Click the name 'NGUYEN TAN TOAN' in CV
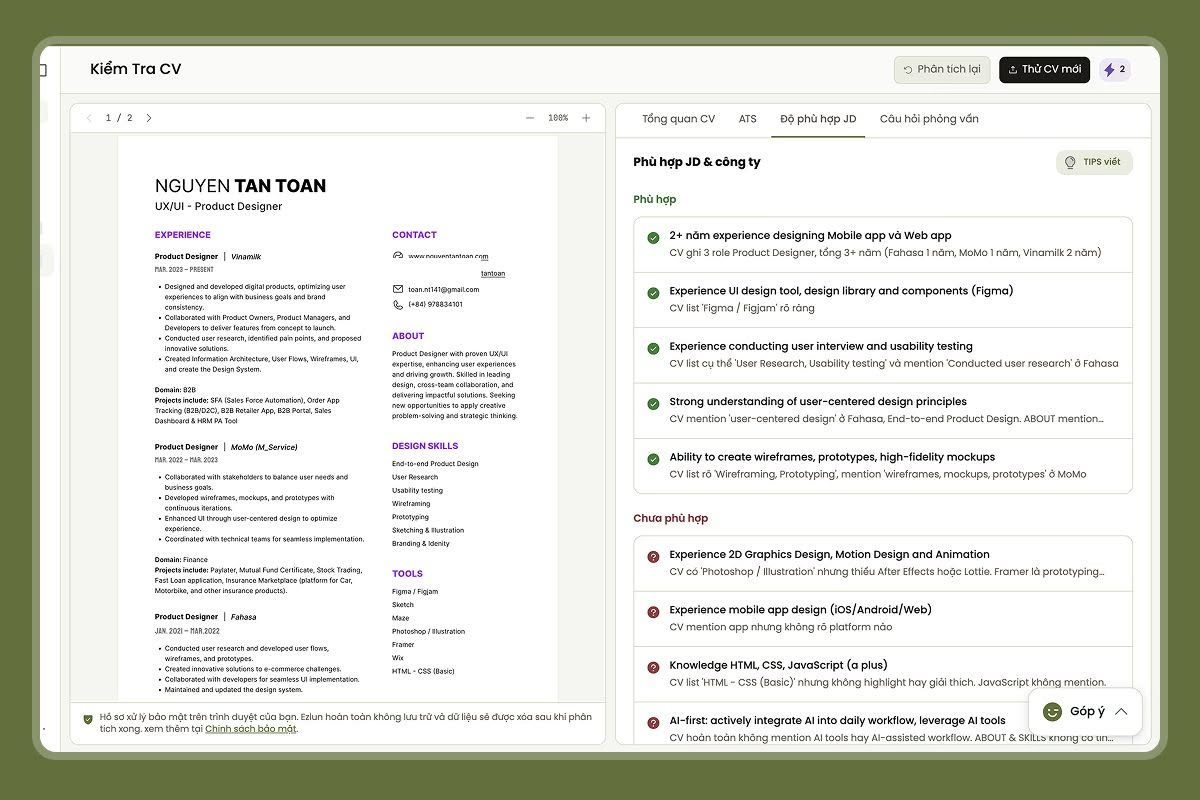This screenshot has width=1200, height=800. coord(240,185)
